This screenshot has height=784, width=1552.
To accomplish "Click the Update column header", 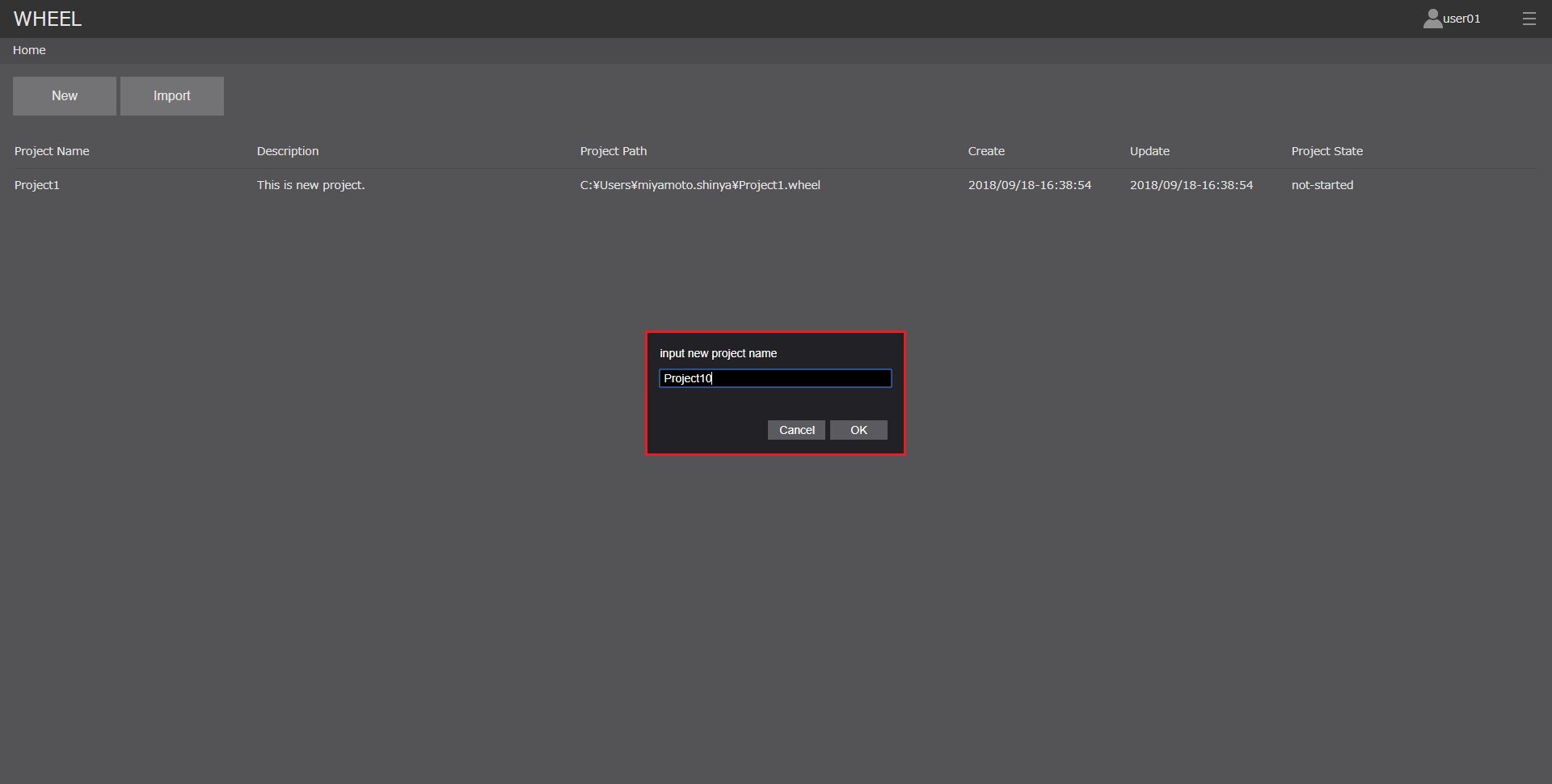I will [x=1149, y=151].
